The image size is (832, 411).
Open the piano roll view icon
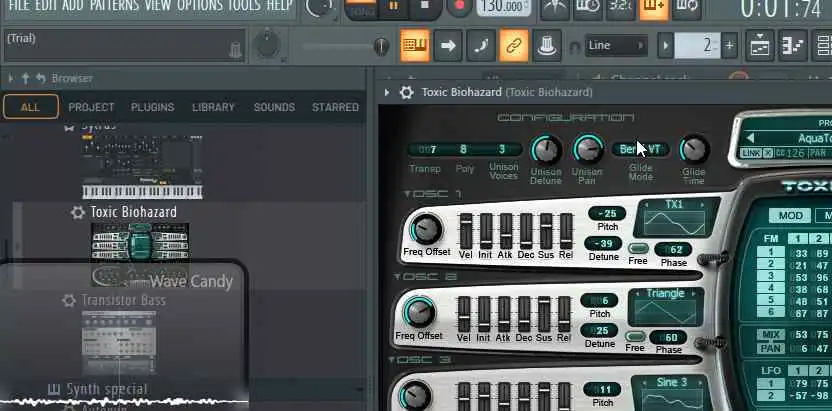coord(793,46)
